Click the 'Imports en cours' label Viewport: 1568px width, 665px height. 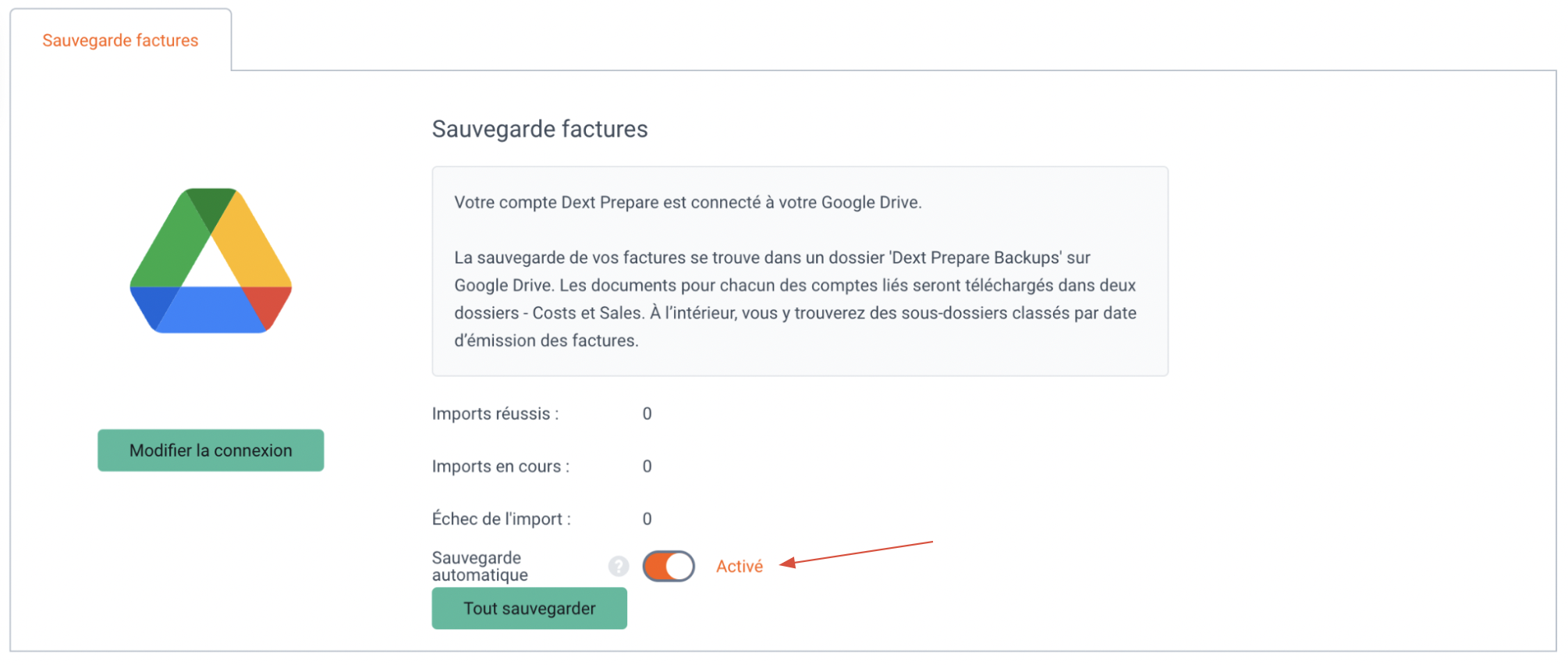pos(501,466)
